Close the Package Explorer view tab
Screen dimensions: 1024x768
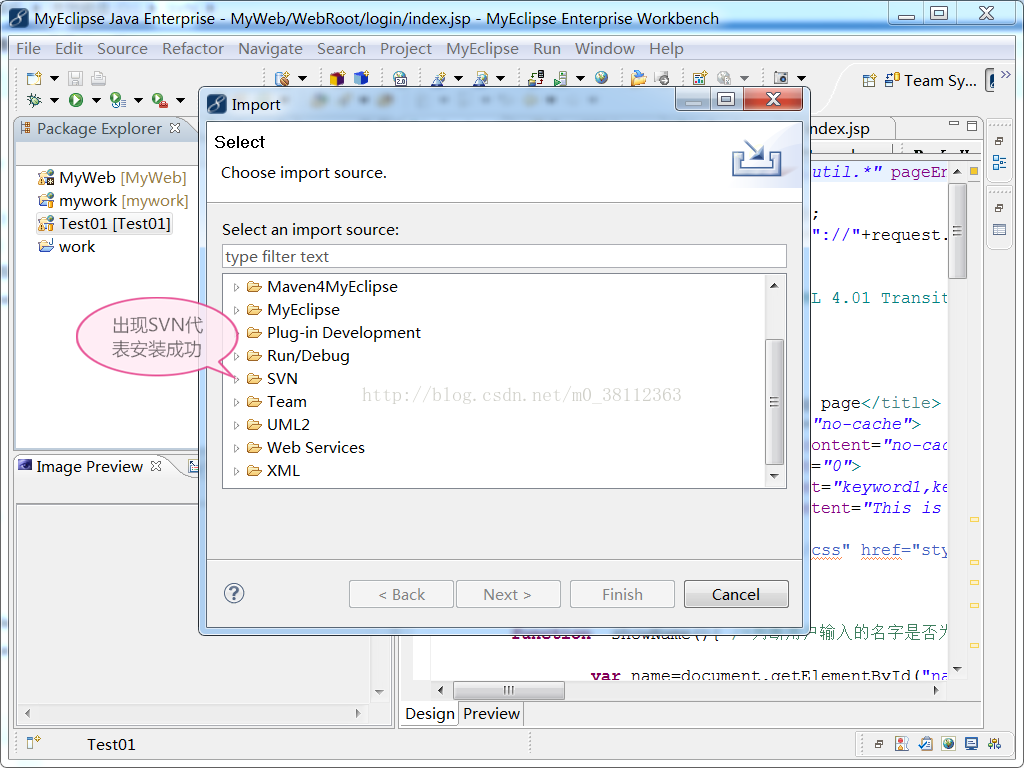coord(175,128)
